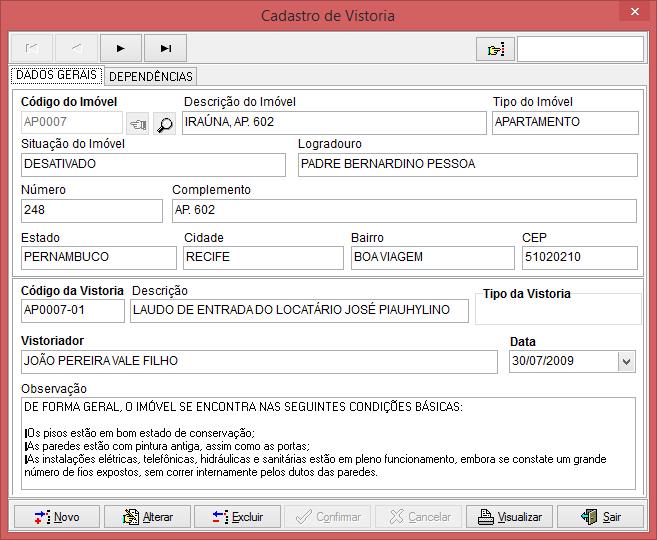Image resolution: width=657 pixels, height=540 pixels.
Task: Click the locate record icon in toolbar
Action: [x=495, y=49]
